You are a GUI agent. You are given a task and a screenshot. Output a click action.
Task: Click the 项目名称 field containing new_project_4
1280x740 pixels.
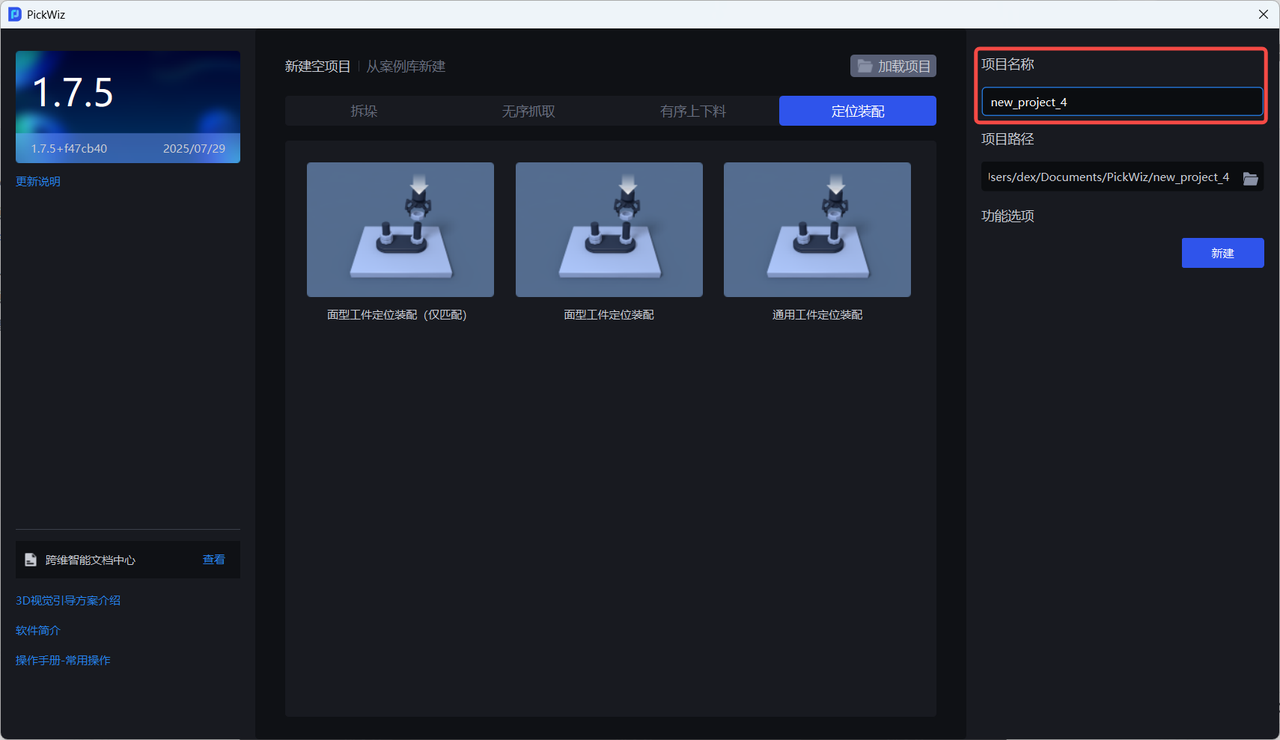(1122, 102)
